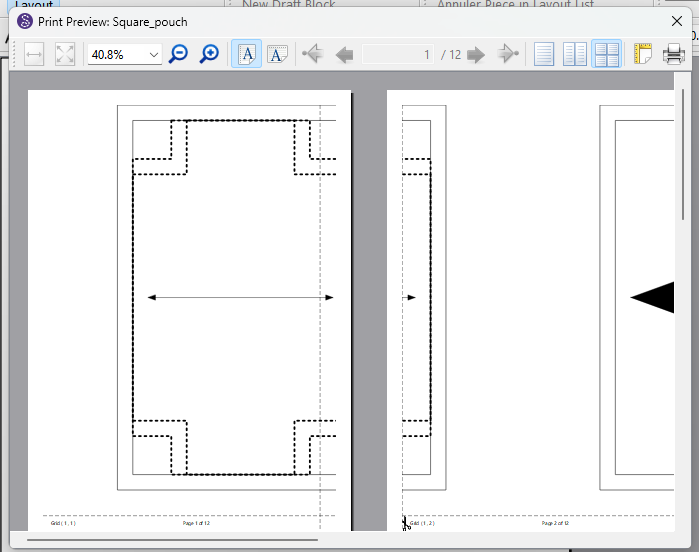This screenshot has width=699, height=552.
Task: Zoom out with the minus magnifier
Action: pyautogui.click(x=178, y=54)
